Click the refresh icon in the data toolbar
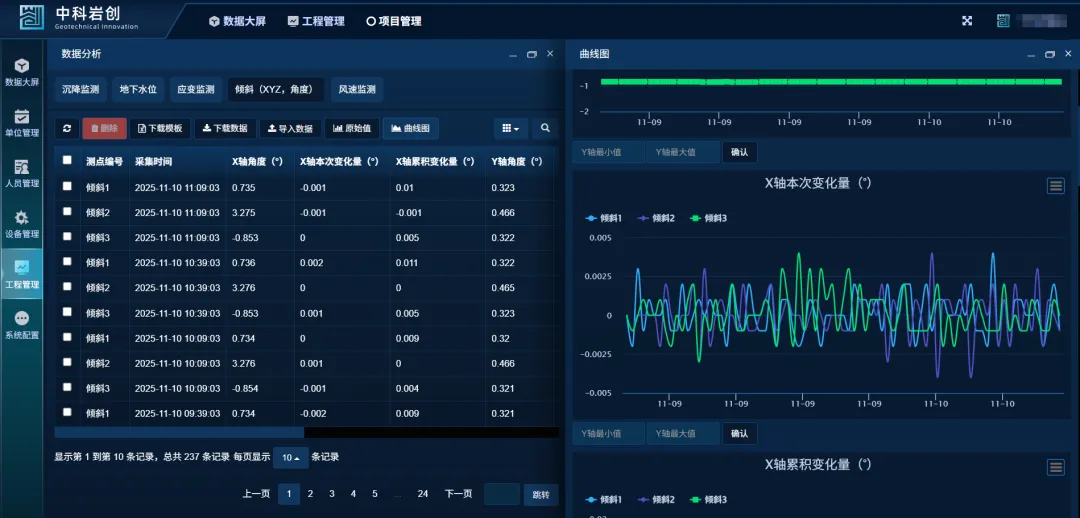This screenshot has height=518, width=1080. (67, 128)
